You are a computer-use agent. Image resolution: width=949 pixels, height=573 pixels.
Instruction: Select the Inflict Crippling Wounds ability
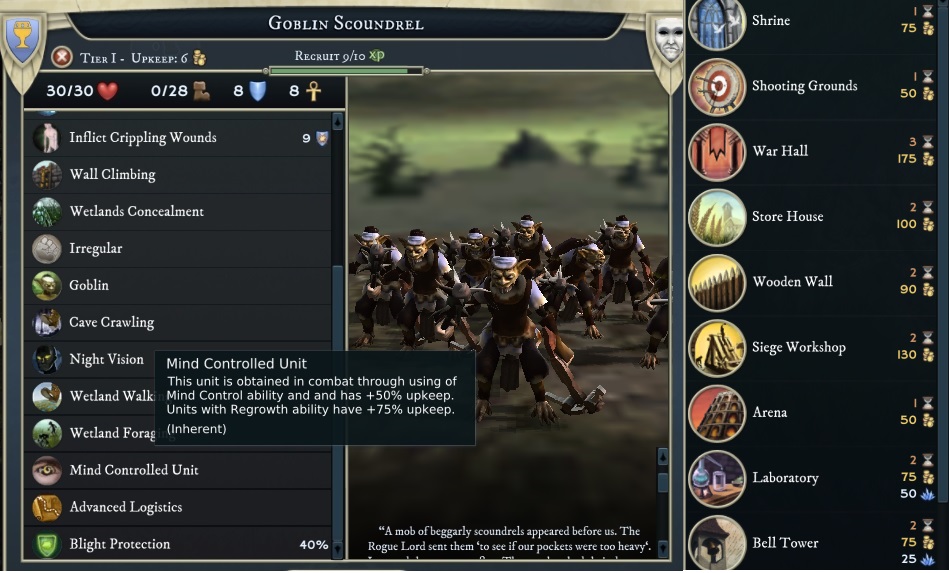click(x=178, y=138)
